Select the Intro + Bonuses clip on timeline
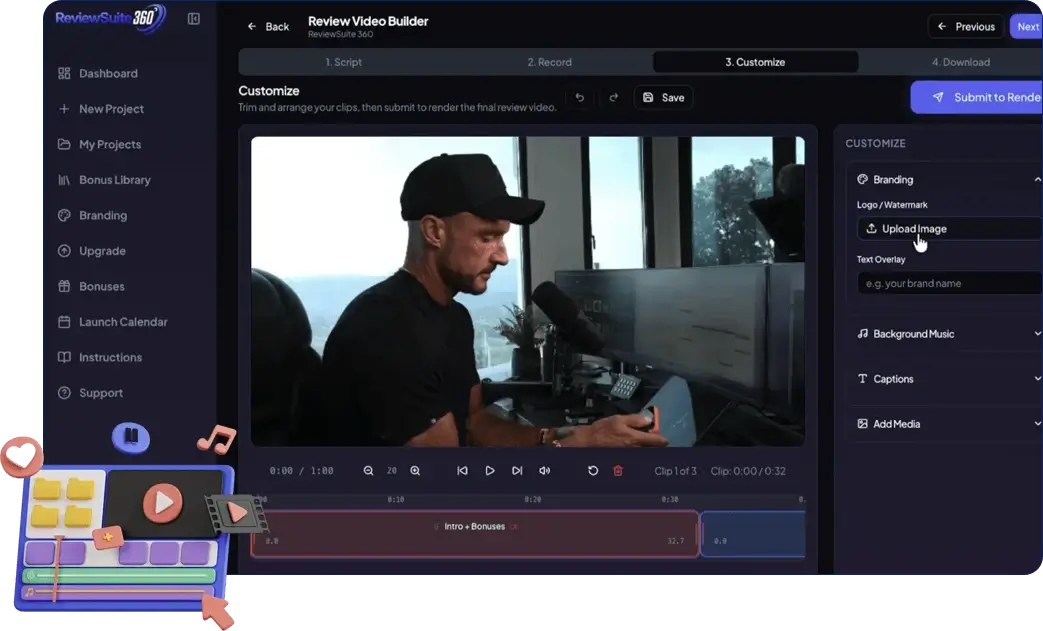Screen dimensions: 1043x631 [x=475, y=534]
